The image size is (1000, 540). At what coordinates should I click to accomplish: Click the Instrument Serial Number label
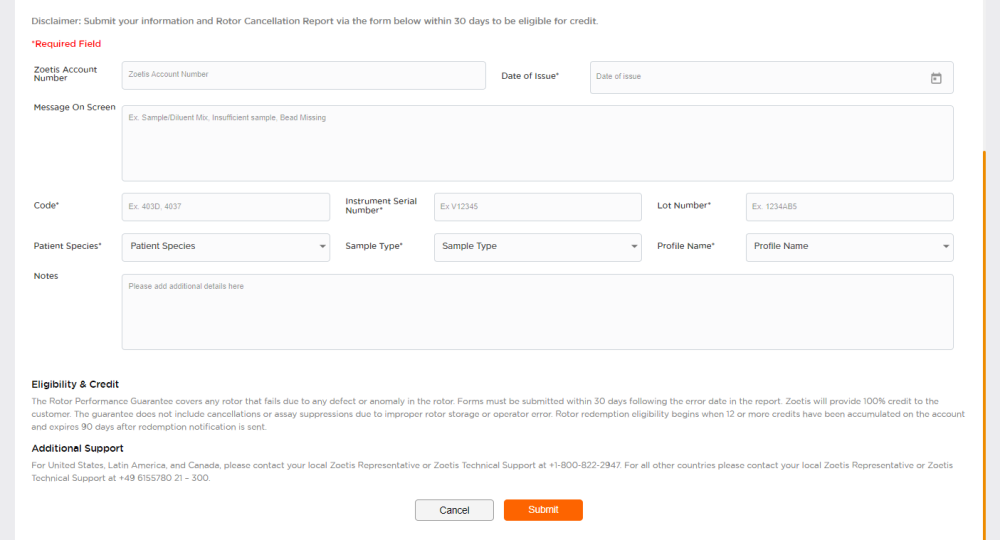381,205
